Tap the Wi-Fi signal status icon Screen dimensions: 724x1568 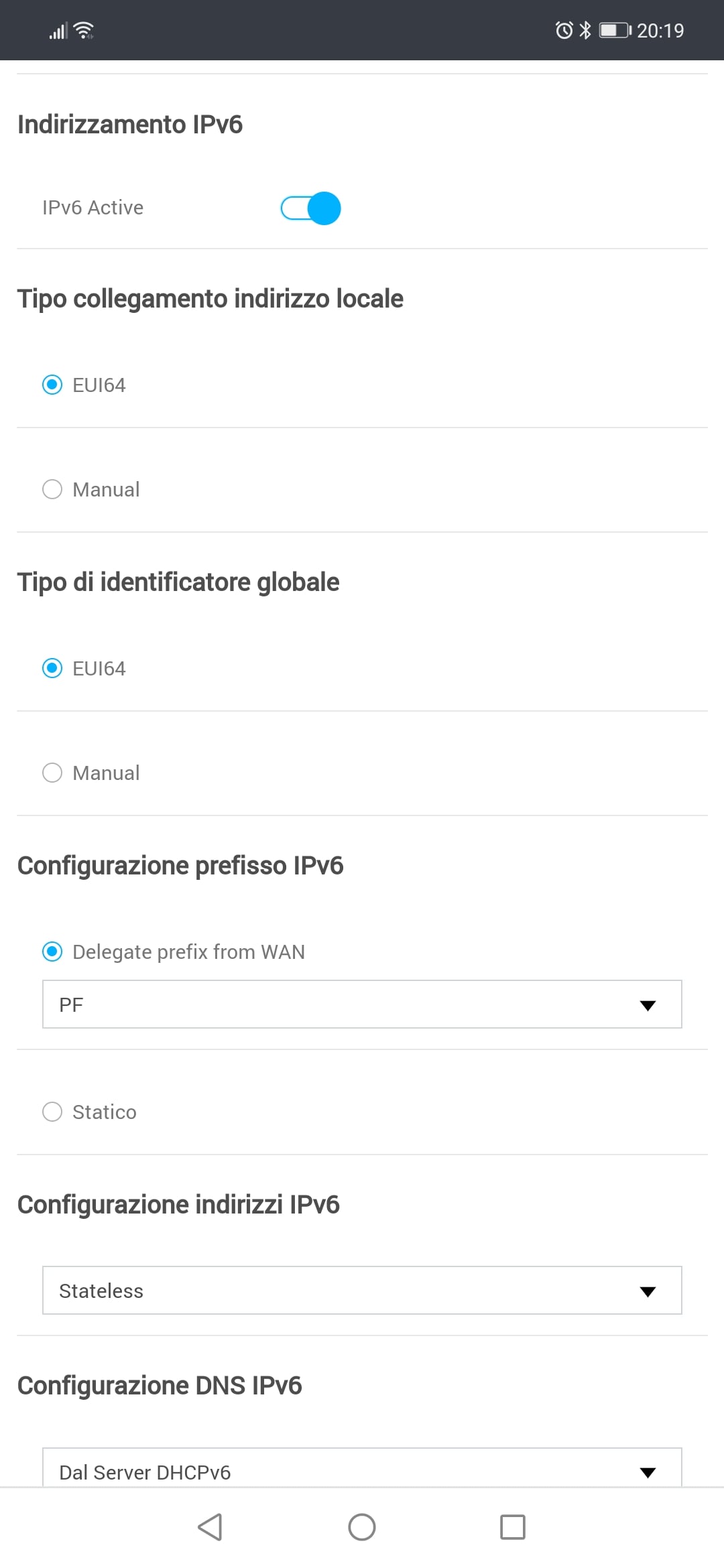(84, 30)
